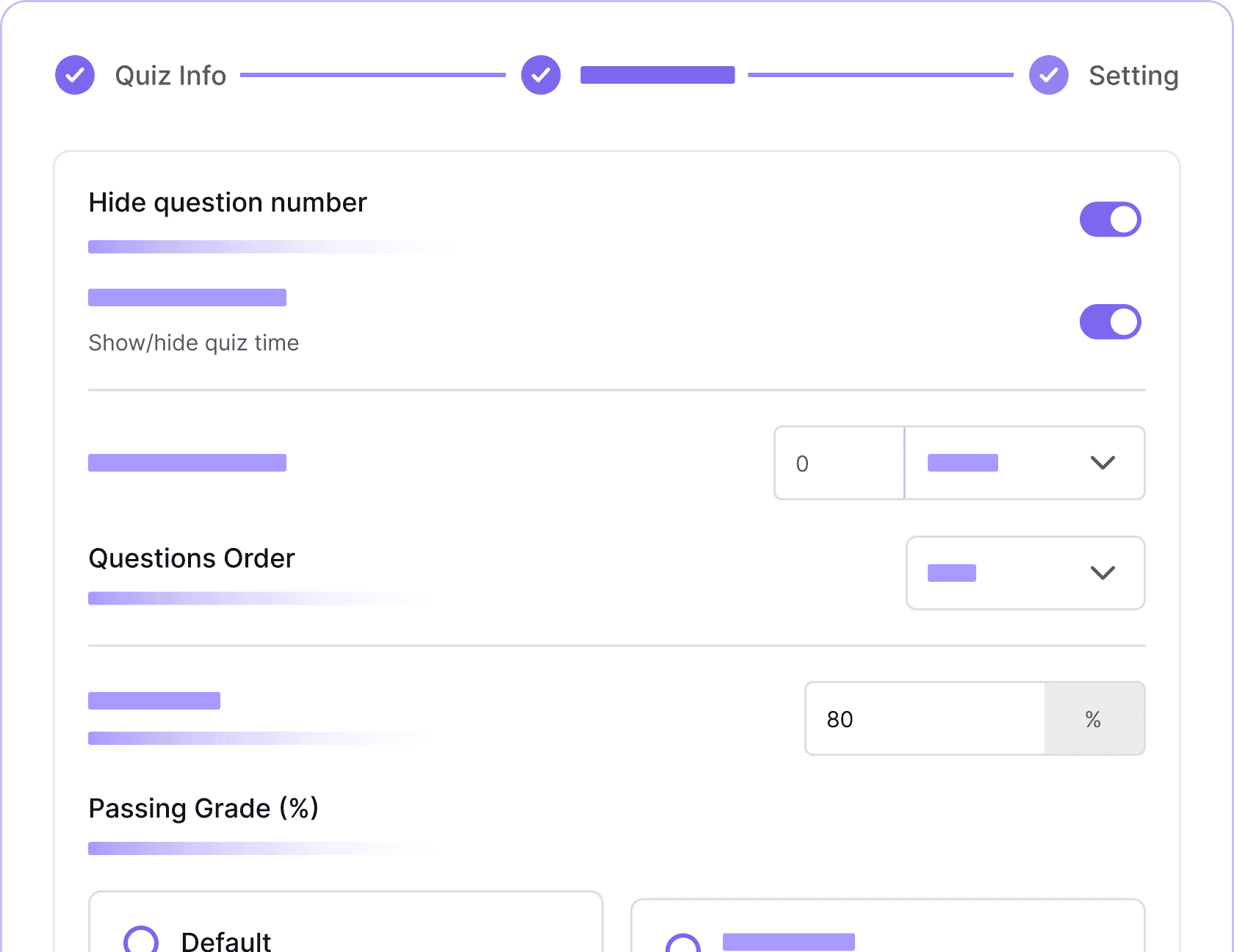Expand the Questions Order dropdown

1025,573
